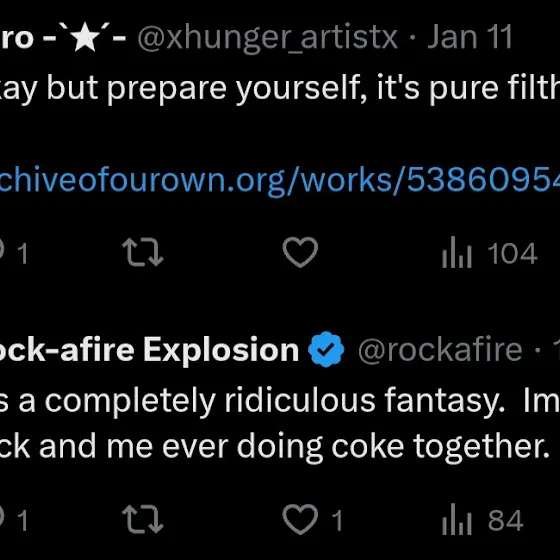The image size is (560, 560).
Task: Click the Jan 11 tweet timestamp
Action: 470,36
